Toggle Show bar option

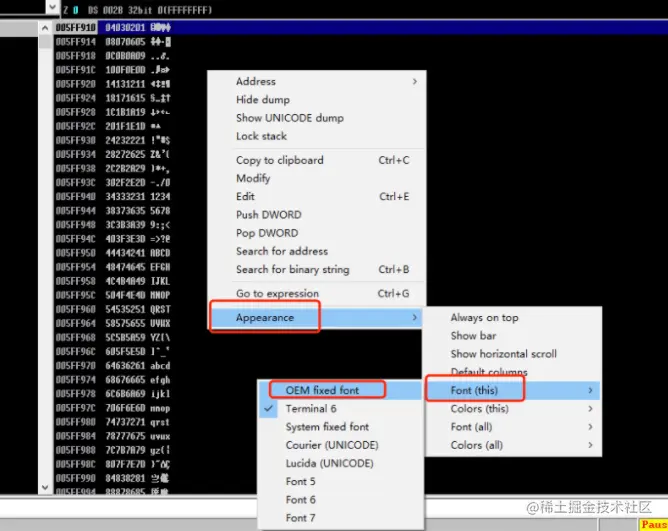(513, 336)
